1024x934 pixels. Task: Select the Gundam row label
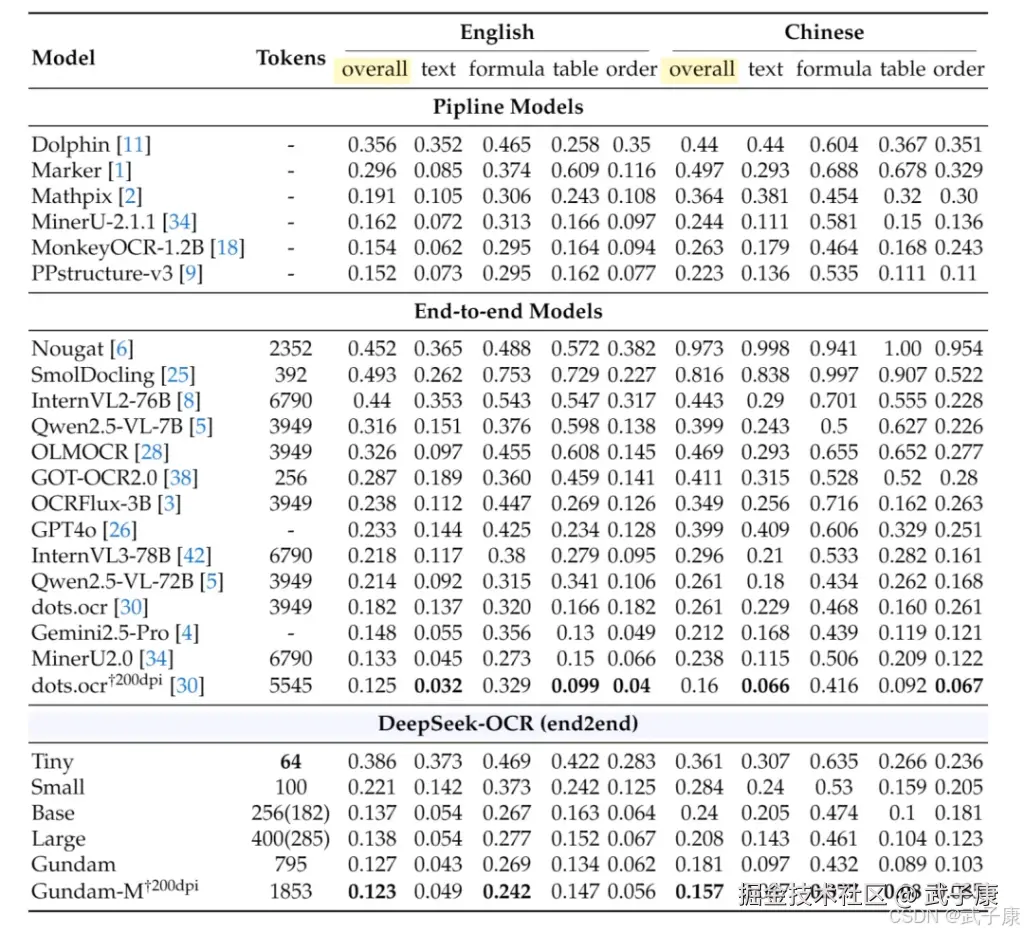pyautogui.click(x=73, y=865)
